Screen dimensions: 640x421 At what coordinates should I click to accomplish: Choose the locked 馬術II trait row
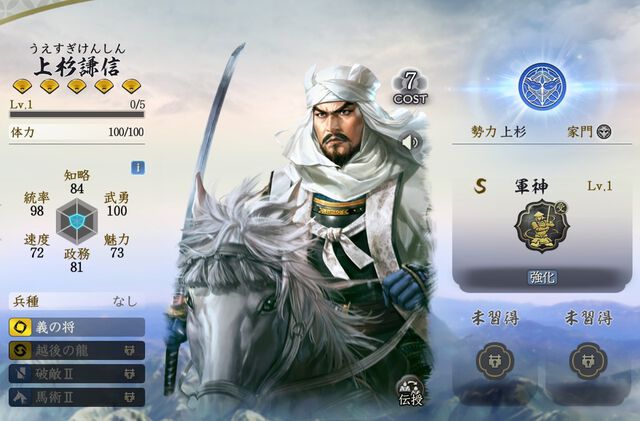pos(77,397)
